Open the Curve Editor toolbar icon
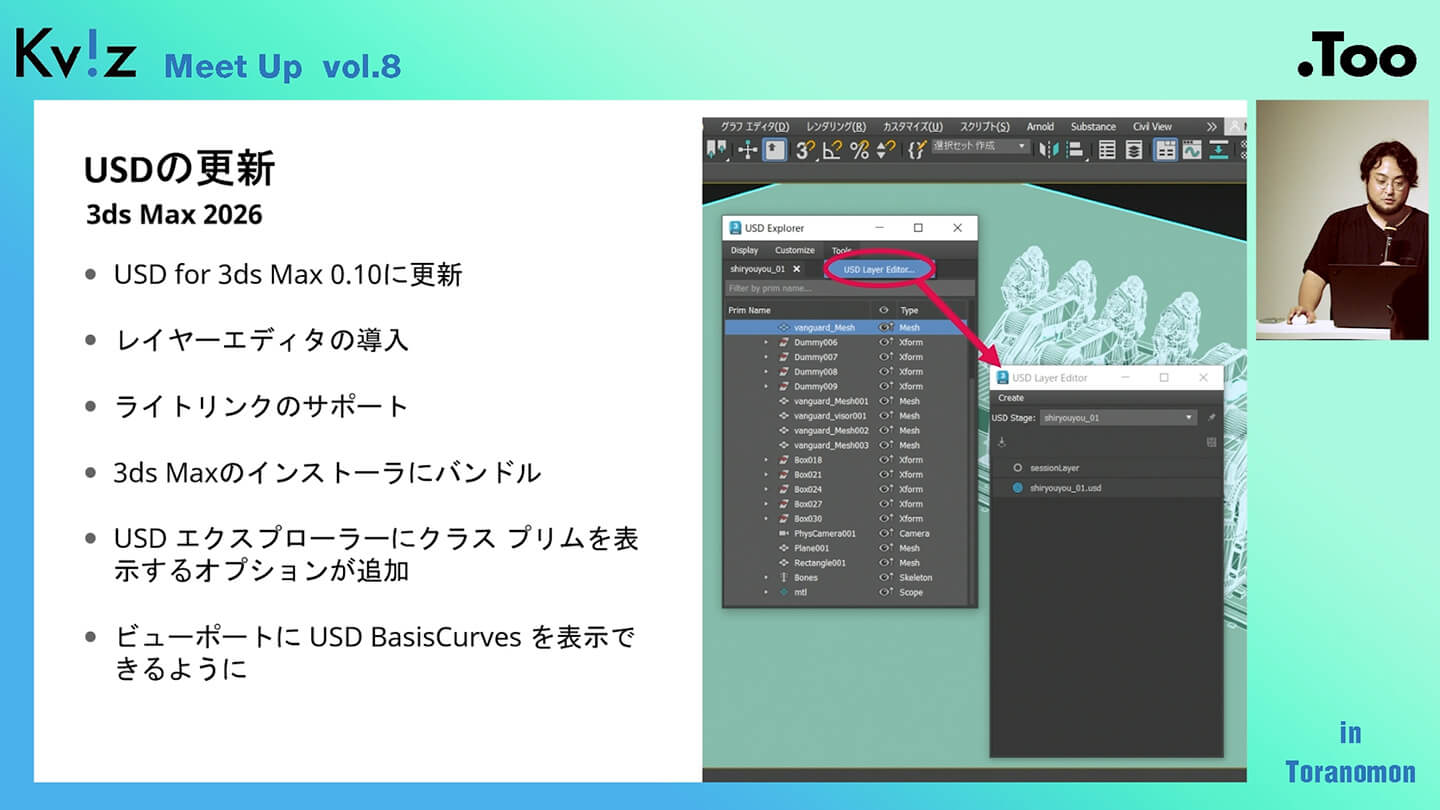Image resolution: width=1440 pixels, height=810 pixels. click(x=1191, y=150)
